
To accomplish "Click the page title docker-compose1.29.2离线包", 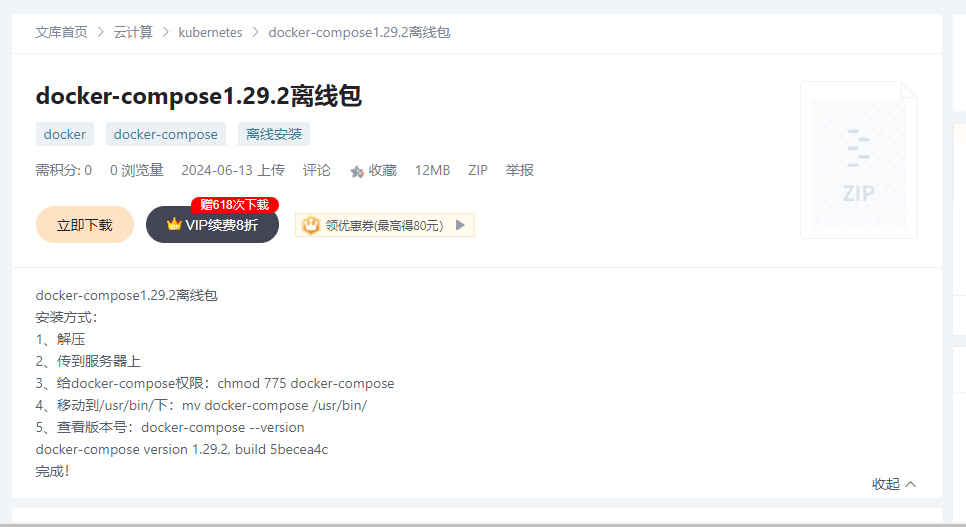I will (x=198, y=96).
